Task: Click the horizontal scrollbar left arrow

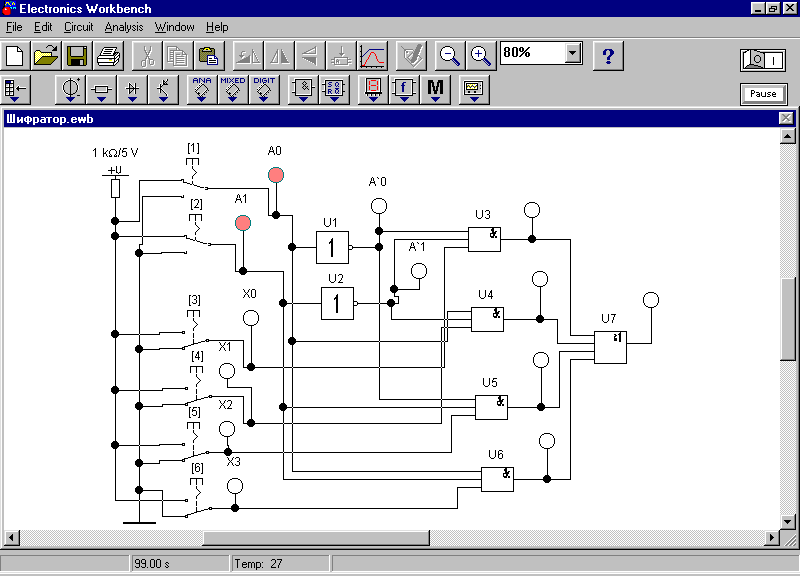Action: click(12, 538)
